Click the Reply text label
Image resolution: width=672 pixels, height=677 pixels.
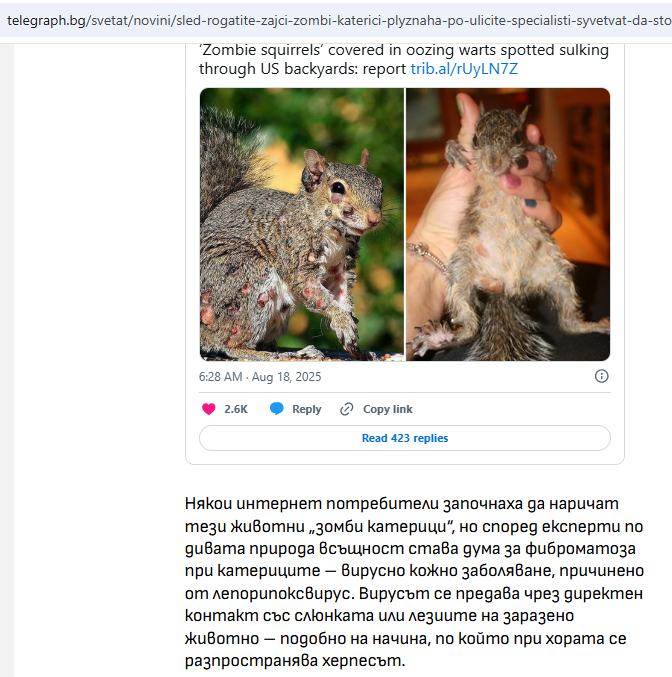click(x=307, y=409)
